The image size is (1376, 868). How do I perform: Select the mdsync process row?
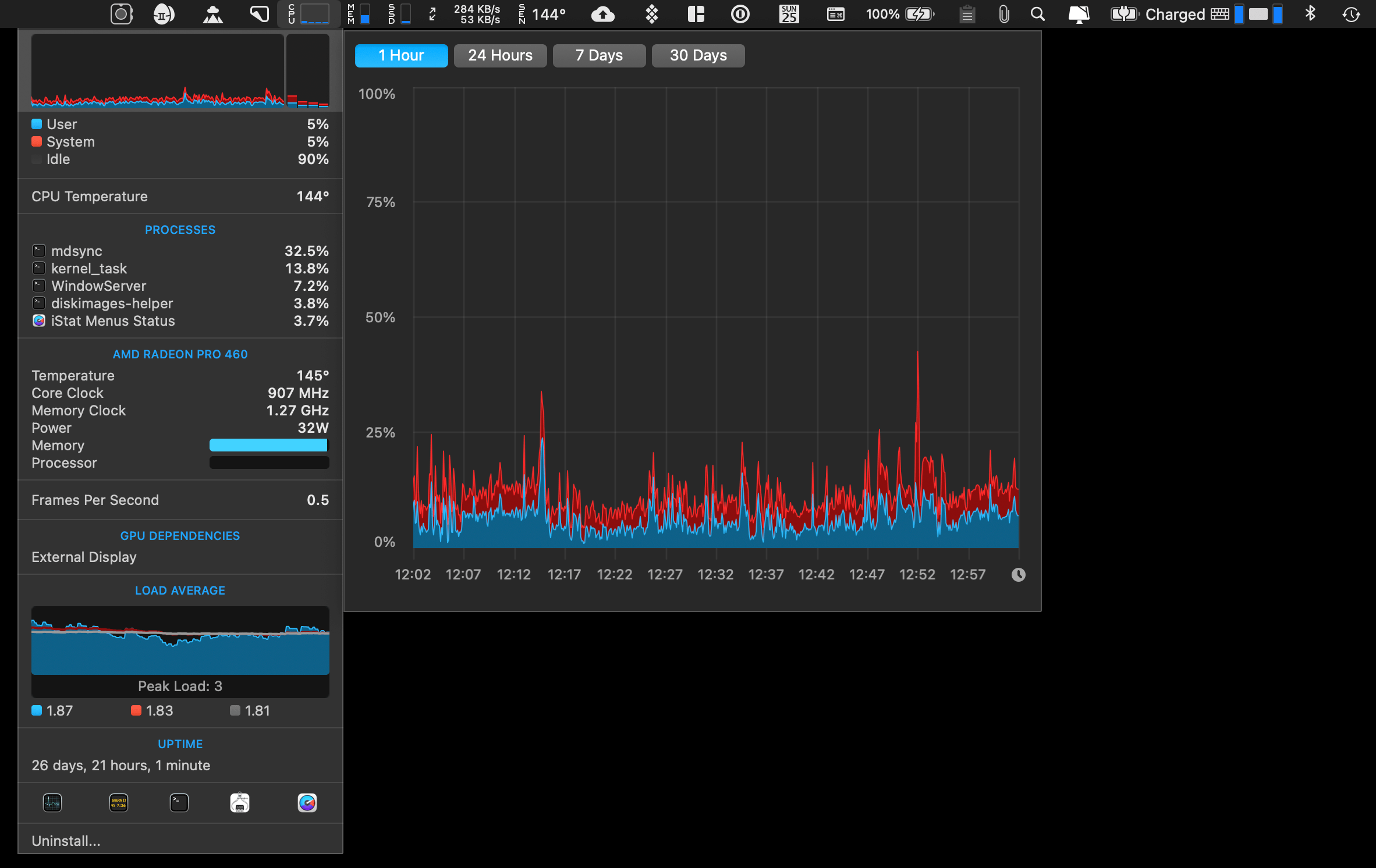[x=180, y=251]
